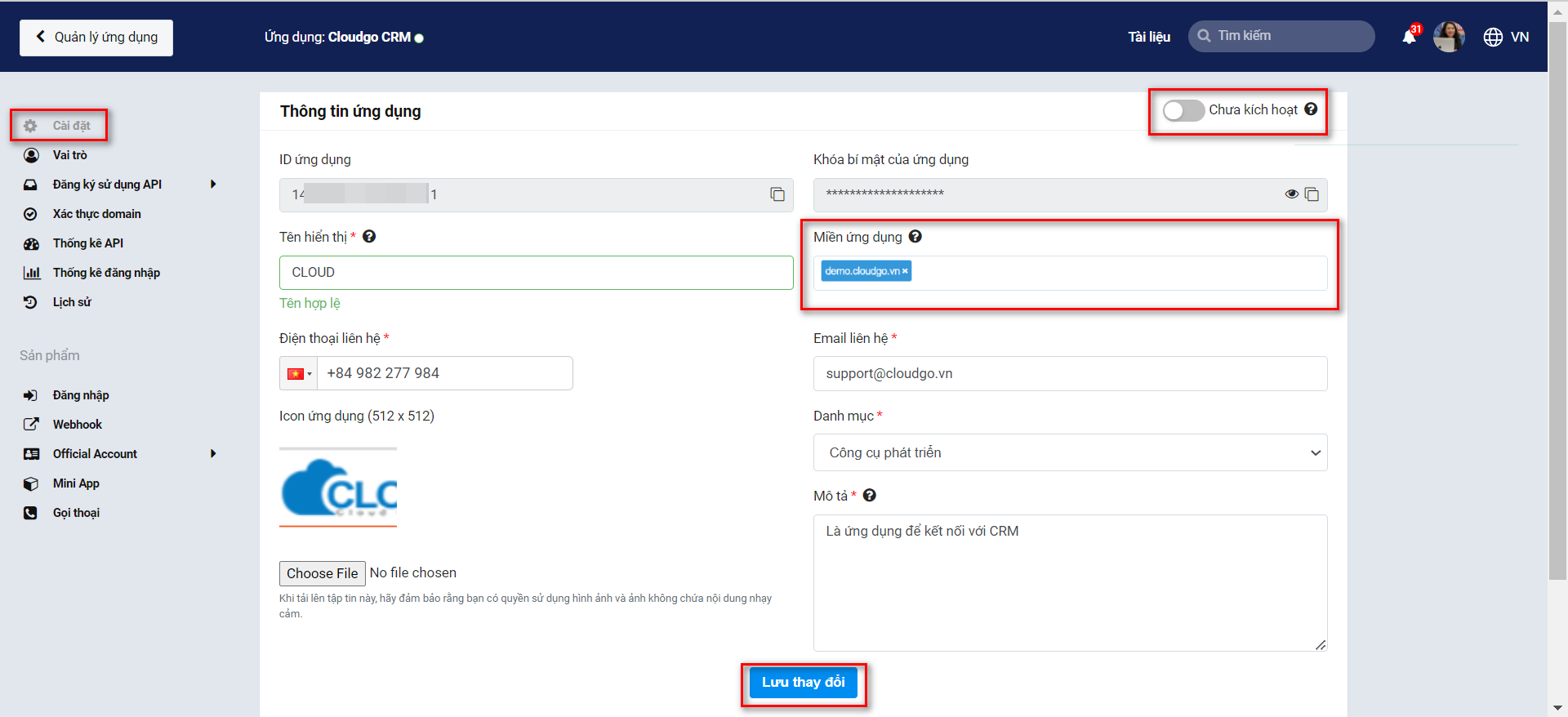Expand the Đăng ký sử dụng API submenu

pos(213,185)
